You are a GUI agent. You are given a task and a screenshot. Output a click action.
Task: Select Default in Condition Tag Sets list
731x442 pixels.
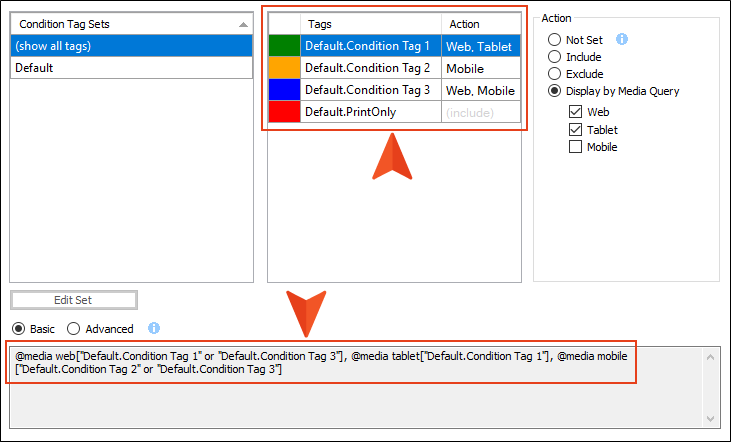point(131,68)
